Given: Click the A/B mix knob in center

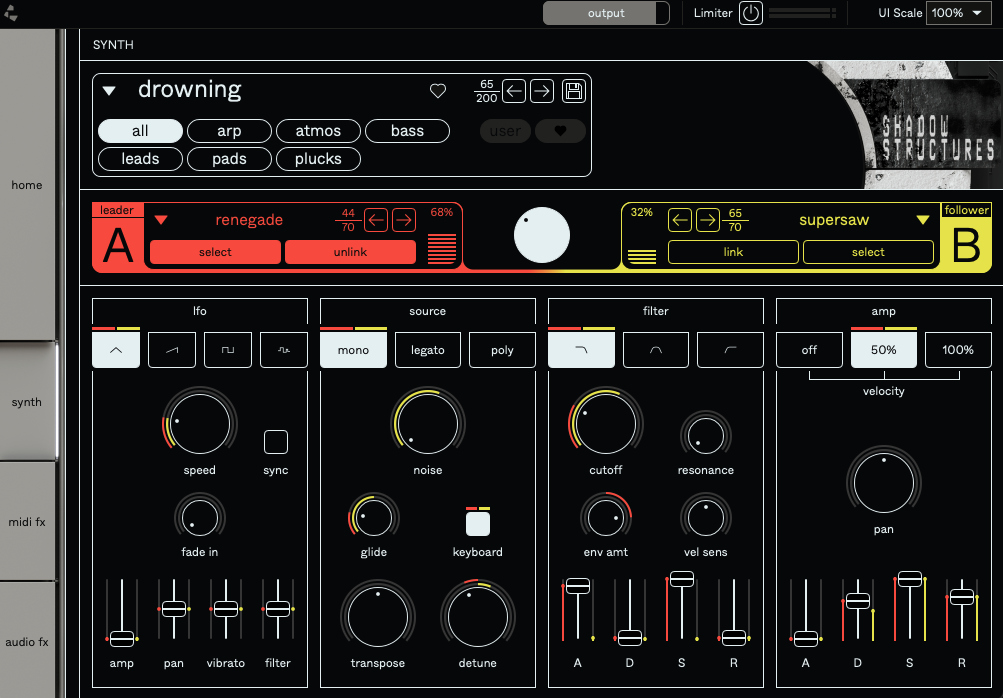Looking at the screenshot, I should 542,235.
